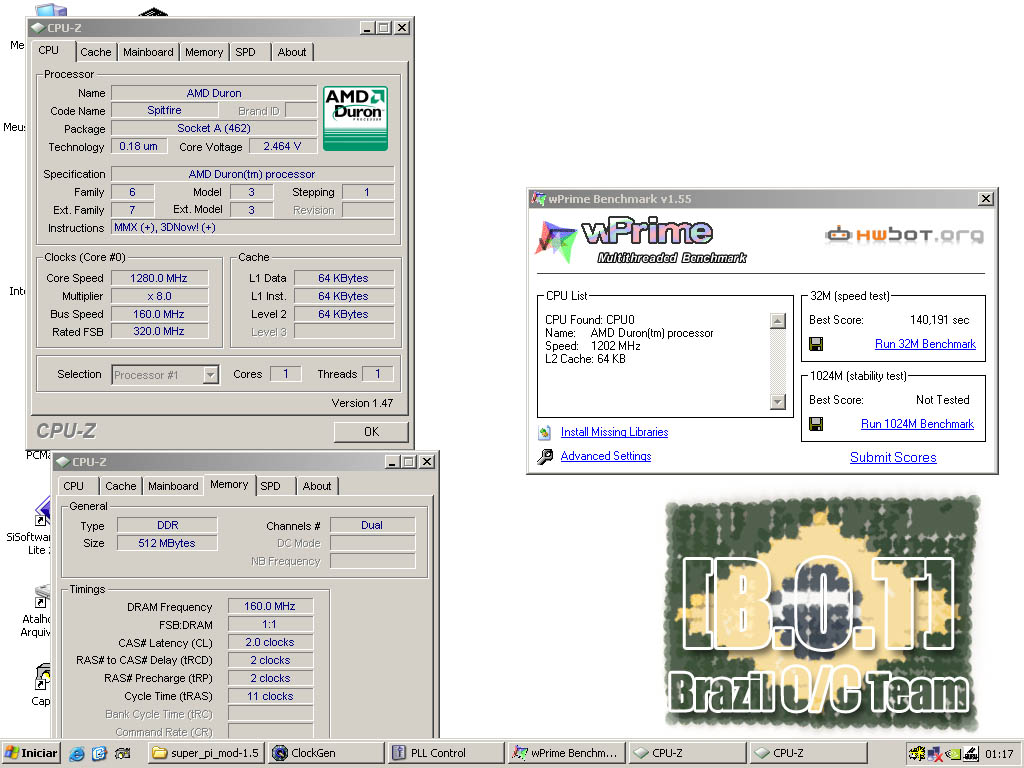Click Channels # value Dual
Viewport: 1024px width, 768px height.
pos(372,525)
